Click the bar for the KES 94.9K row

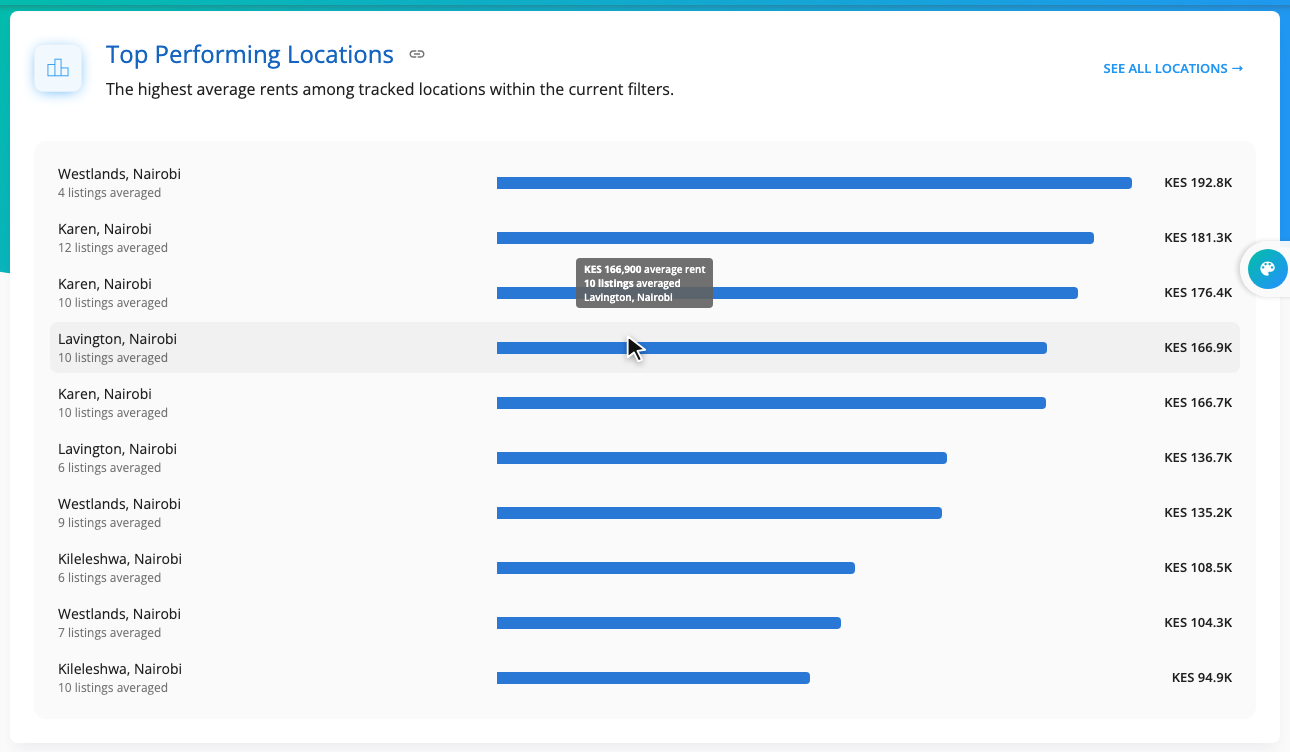click(653, 678)
